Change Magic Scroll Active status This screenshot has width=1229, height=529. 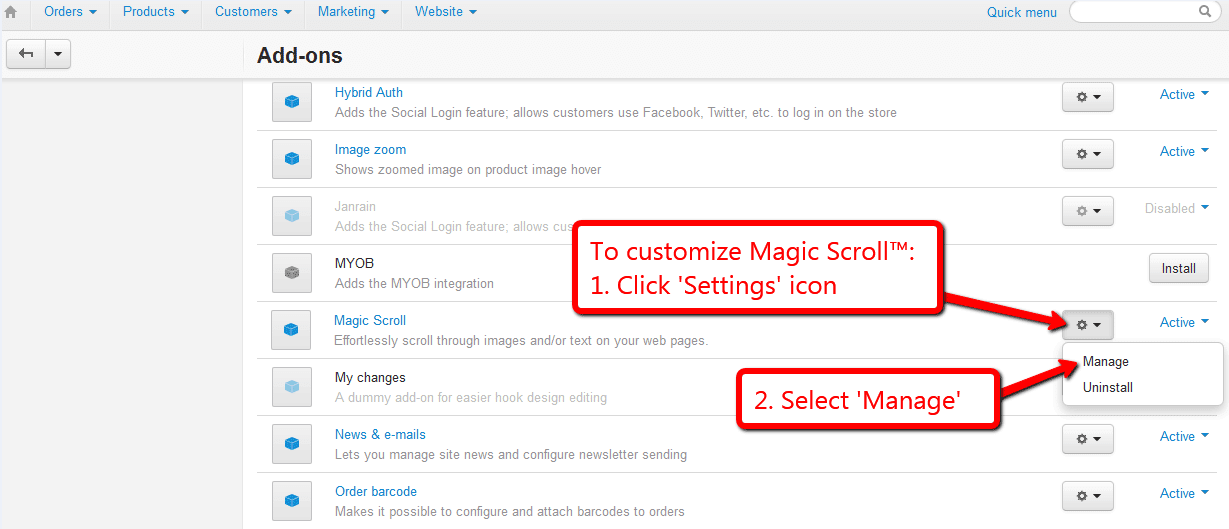tap(1184, 323)
